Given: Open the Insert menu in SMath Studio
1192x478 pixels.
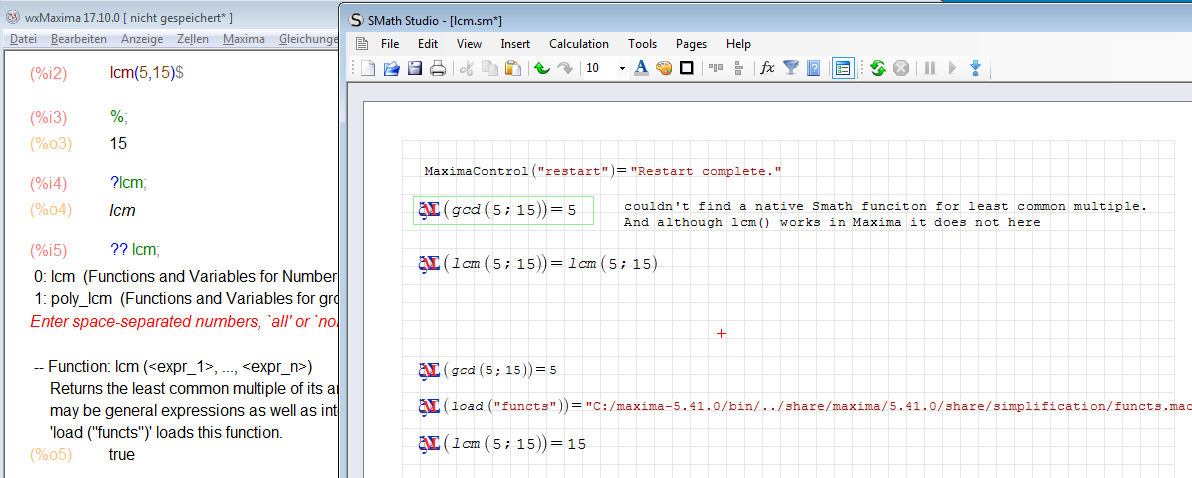Looking at the screenshot, I should pyautogui.click(x=515, y=44).
